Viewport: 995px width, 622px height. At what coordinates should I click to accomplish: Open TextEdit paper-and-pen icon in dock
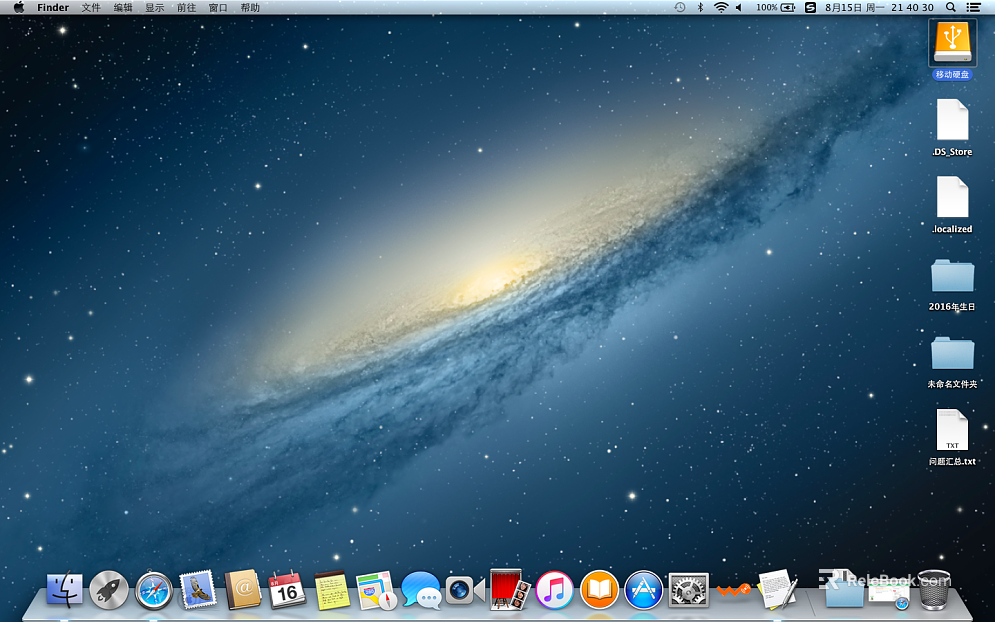pyautogui.click(x=777, y=589)
